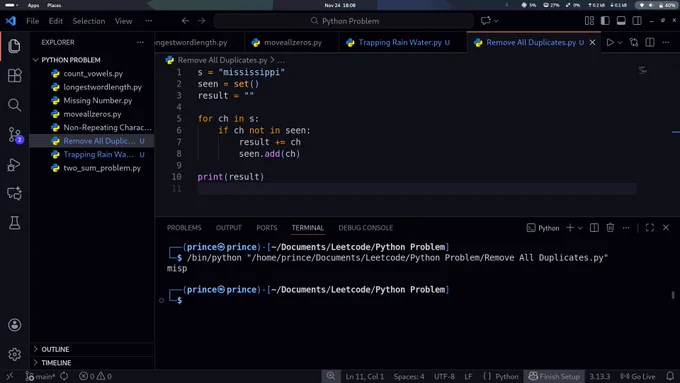Open the Extensions view in activity bar
This screenshot has height=383, width=680.
point(14,75)
